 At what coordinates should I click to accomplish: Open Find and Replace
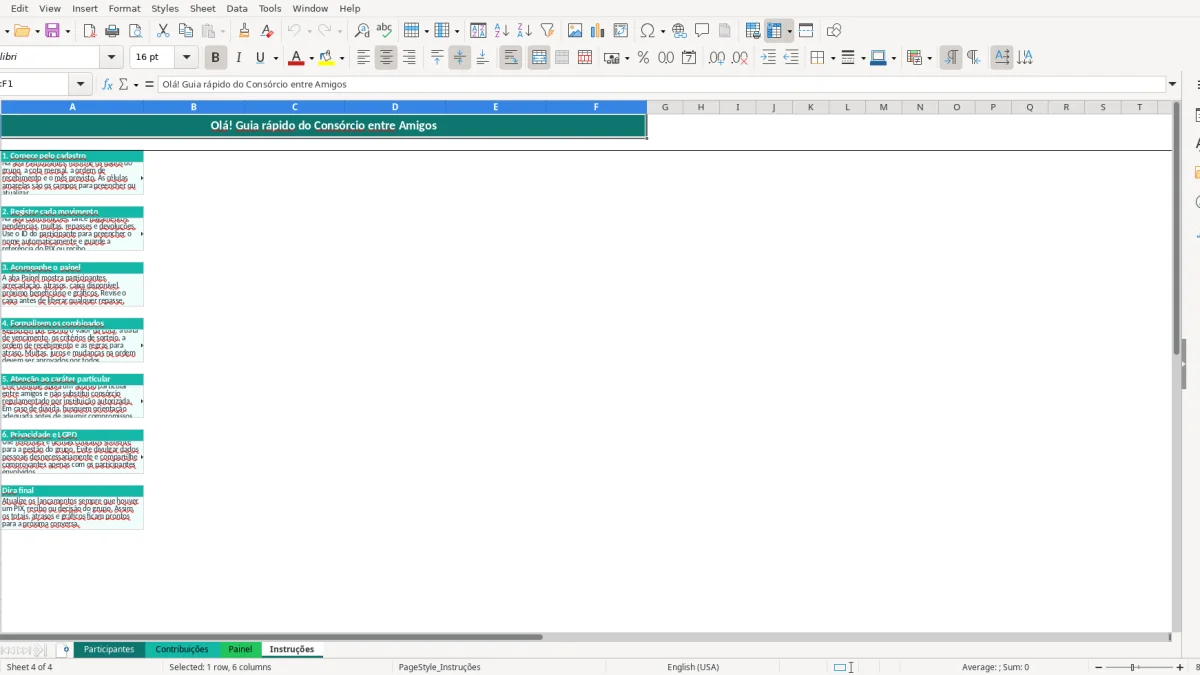point(362,31)
